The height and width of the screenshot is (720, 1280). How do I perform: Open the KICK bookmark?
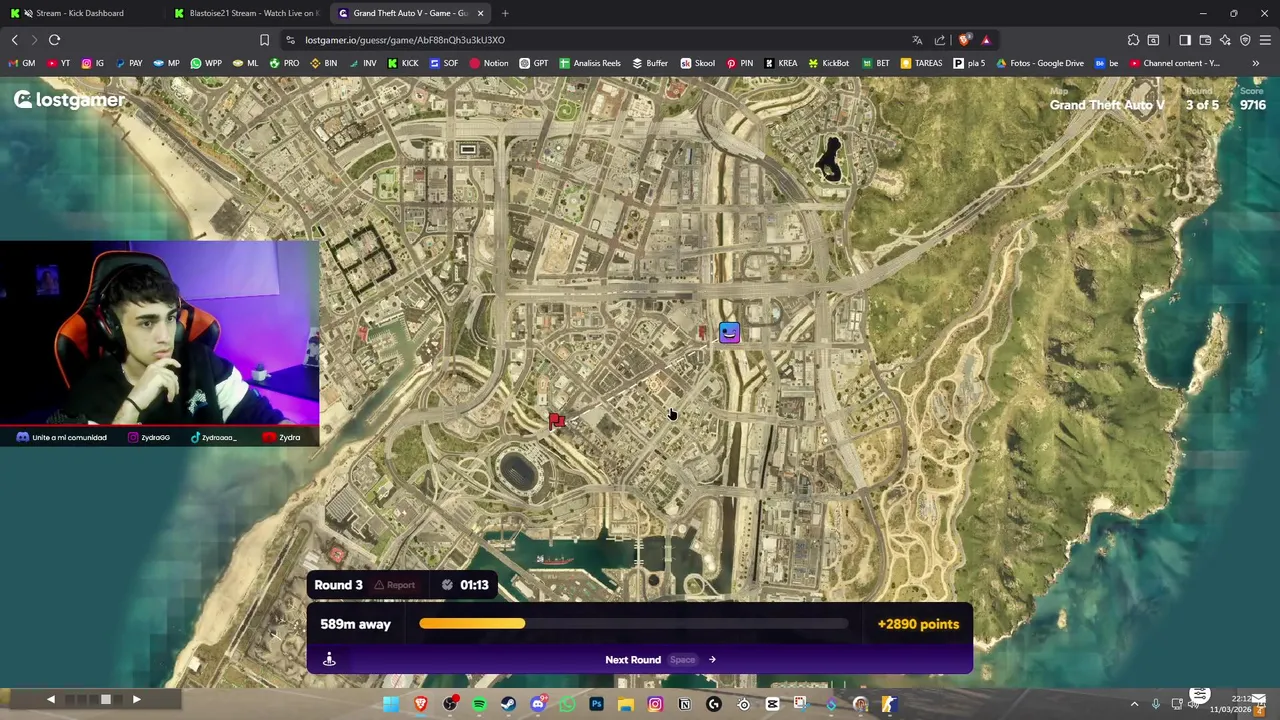402,63
